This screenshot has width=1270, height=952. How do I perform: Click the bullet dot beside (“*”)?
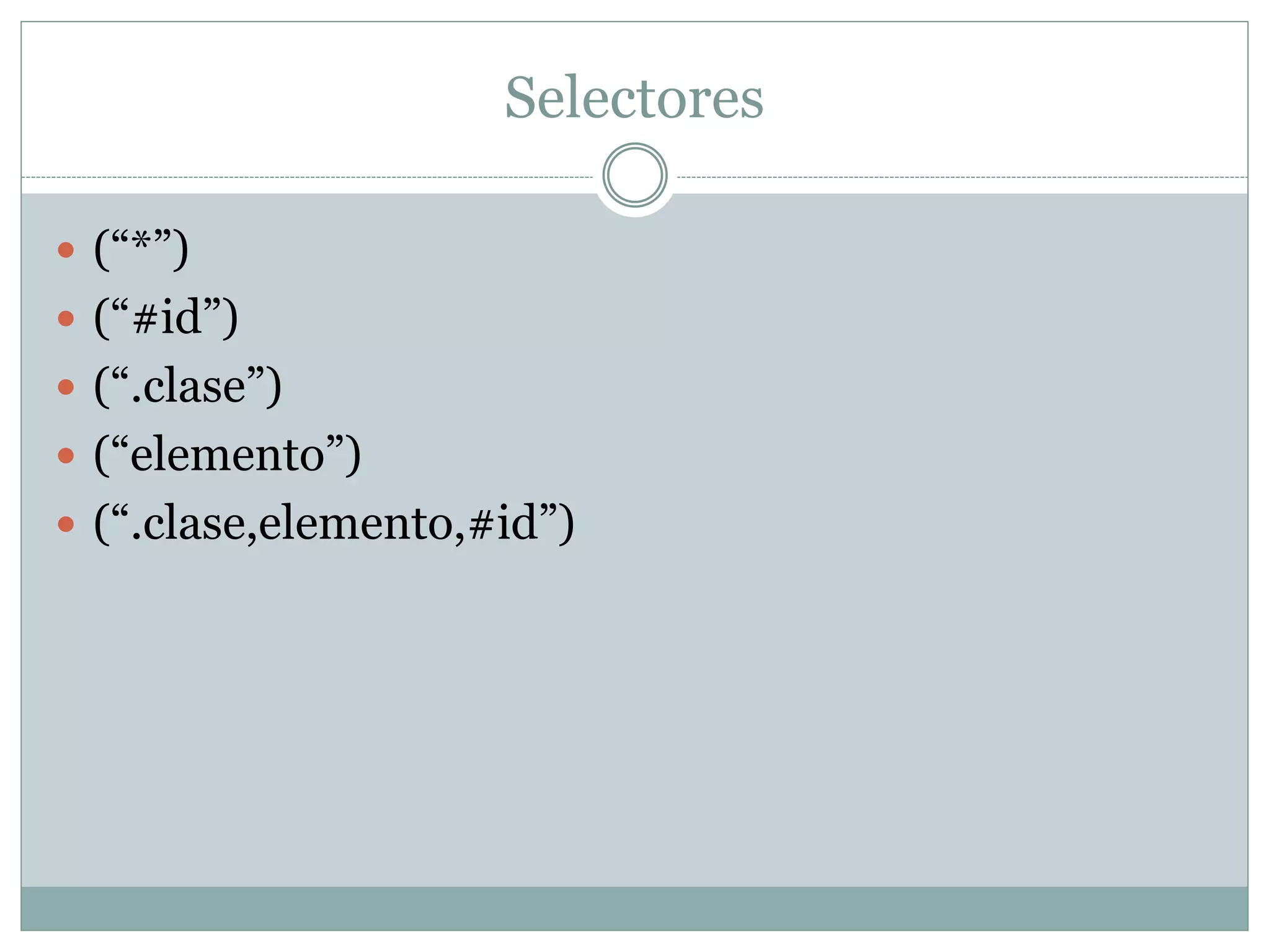point(66,250)
